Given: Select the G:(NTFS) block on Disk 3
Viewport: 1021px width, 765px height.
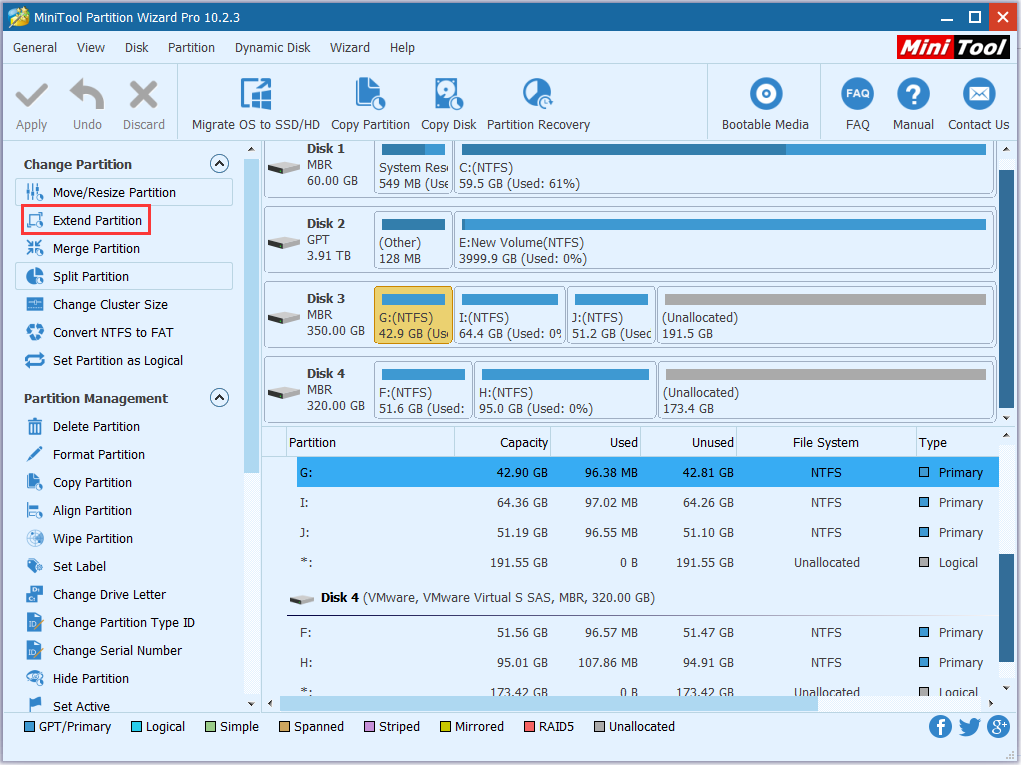Looking at the screenshot, I should pyautogui.click(x=413, y=315).
